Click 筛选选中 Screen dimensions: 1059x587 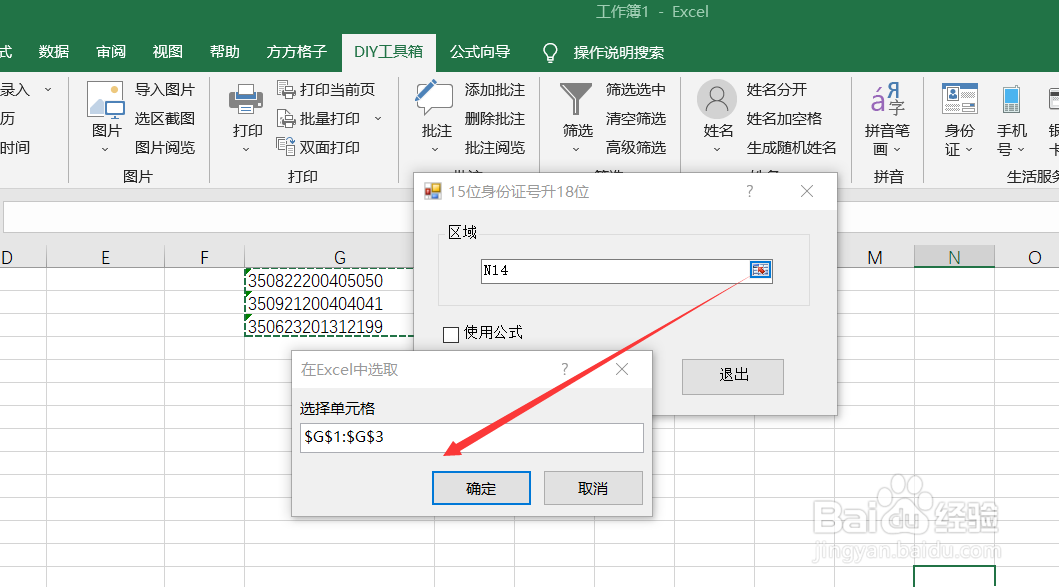pyautogui.click(x=636, y=89)
